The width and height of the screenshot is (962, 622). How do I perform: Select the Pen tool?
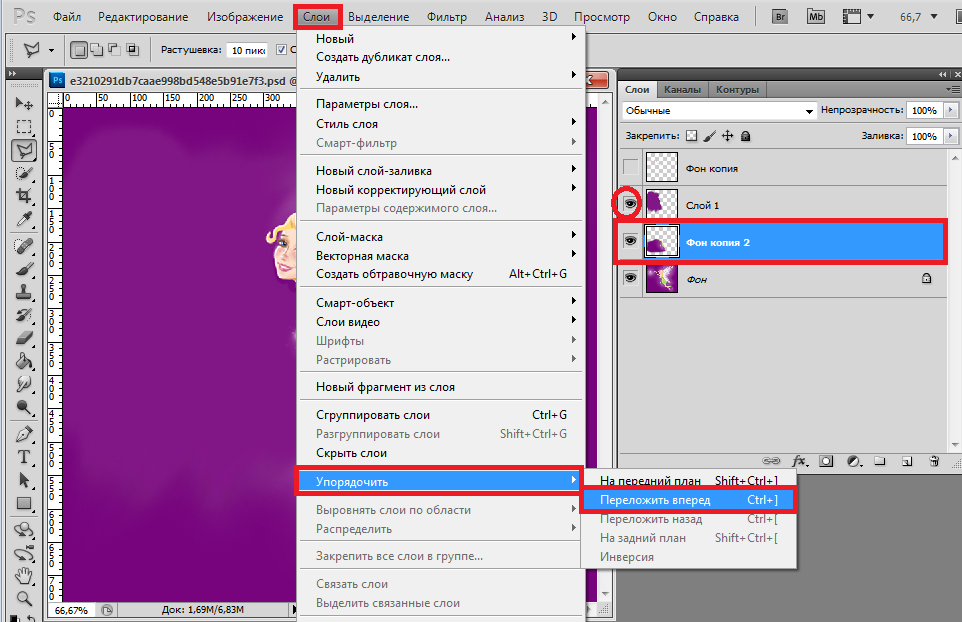24,434
